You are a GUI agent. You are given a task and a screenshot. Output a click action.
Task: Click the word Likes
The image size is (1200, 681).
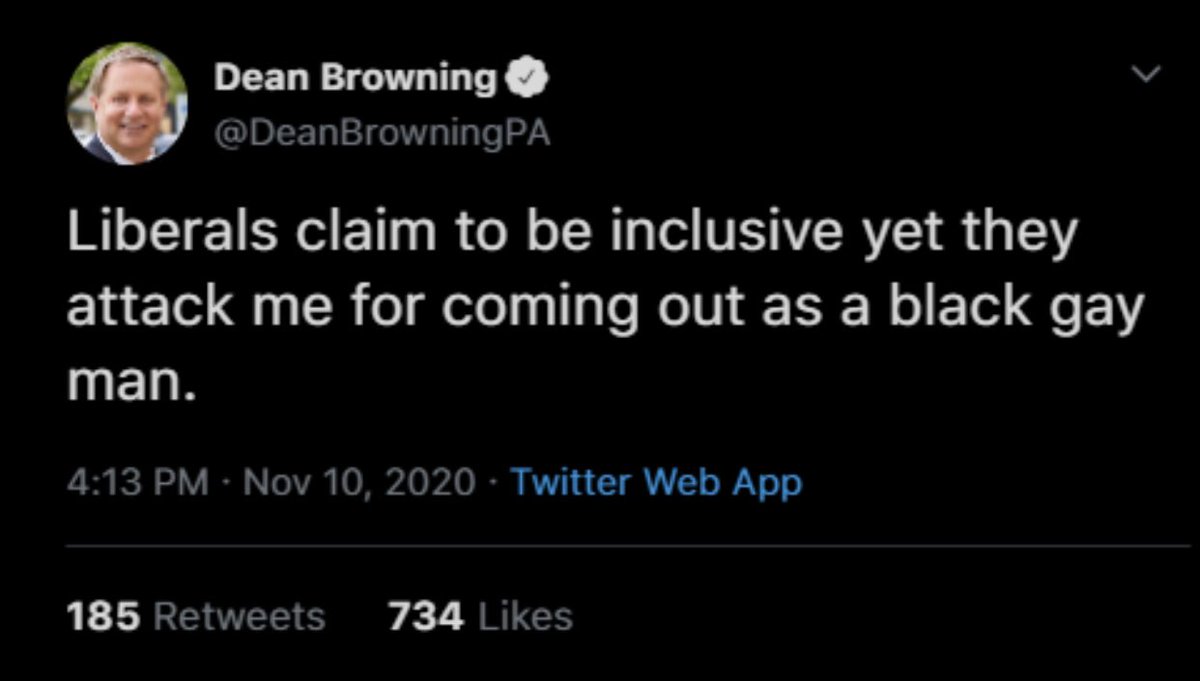coord(526,616)
